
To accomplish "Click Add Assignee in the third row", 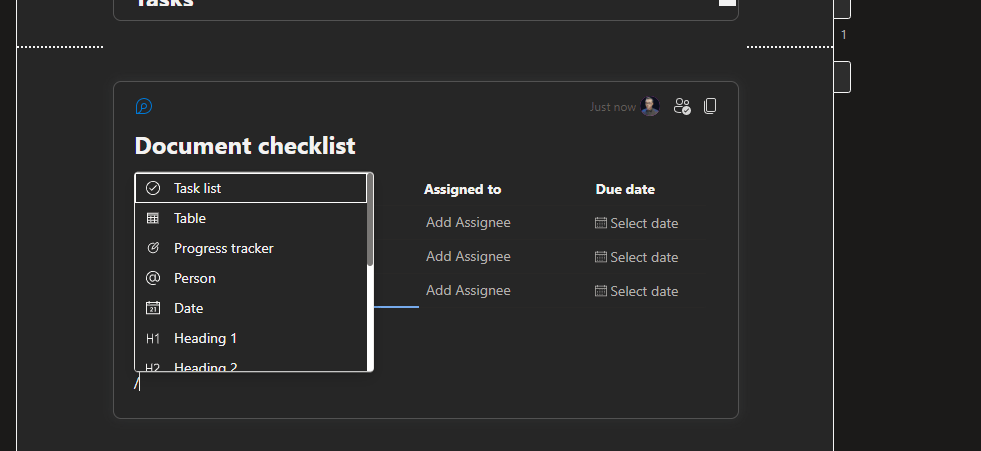I will tap(468, 291).
